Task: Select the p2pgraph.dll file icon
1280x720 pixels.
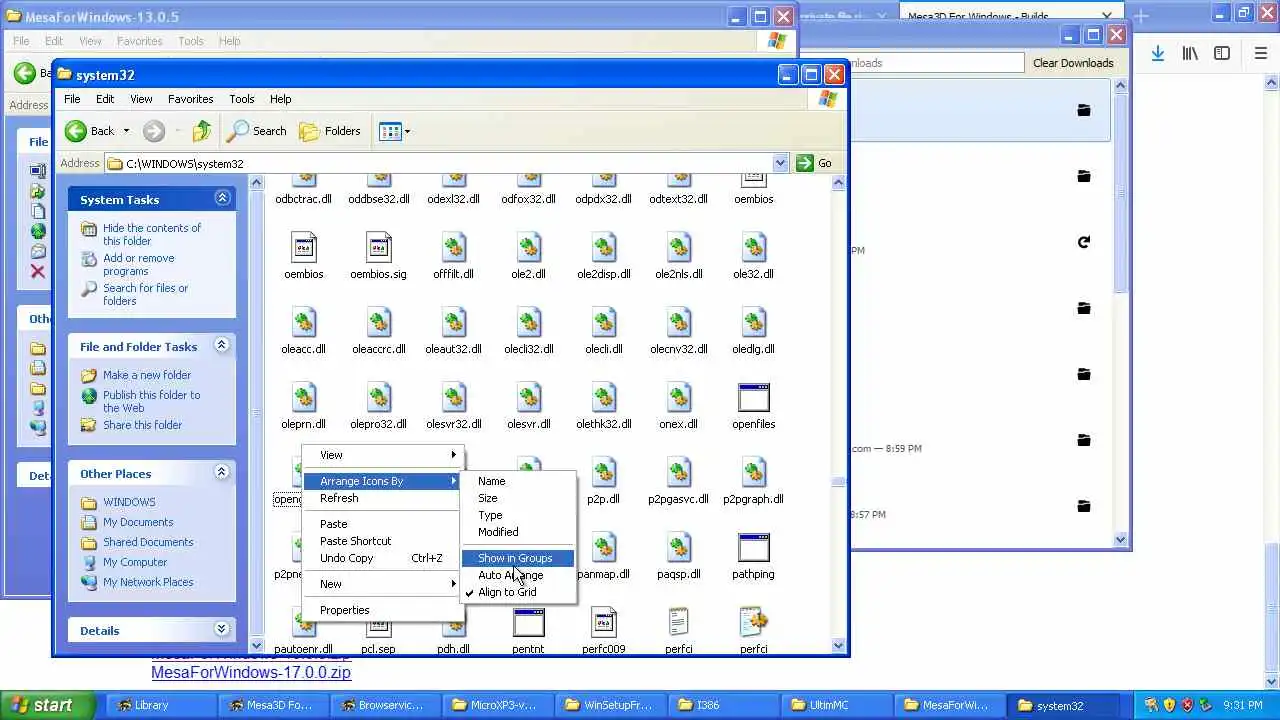Action: point(753,472)
